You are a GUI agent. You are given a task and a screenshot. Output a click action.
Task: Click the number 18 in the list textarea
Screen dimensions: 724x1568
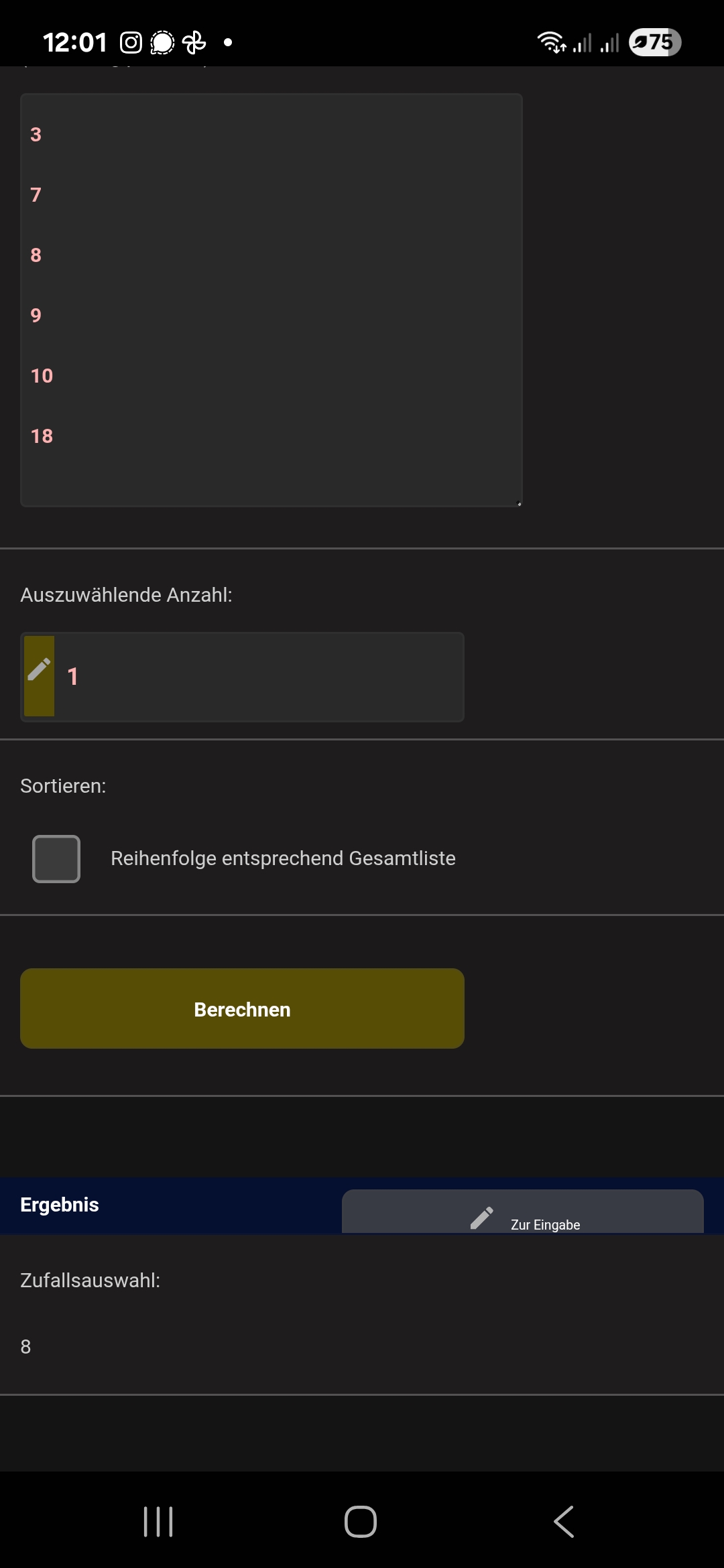[x=42, y=436]
